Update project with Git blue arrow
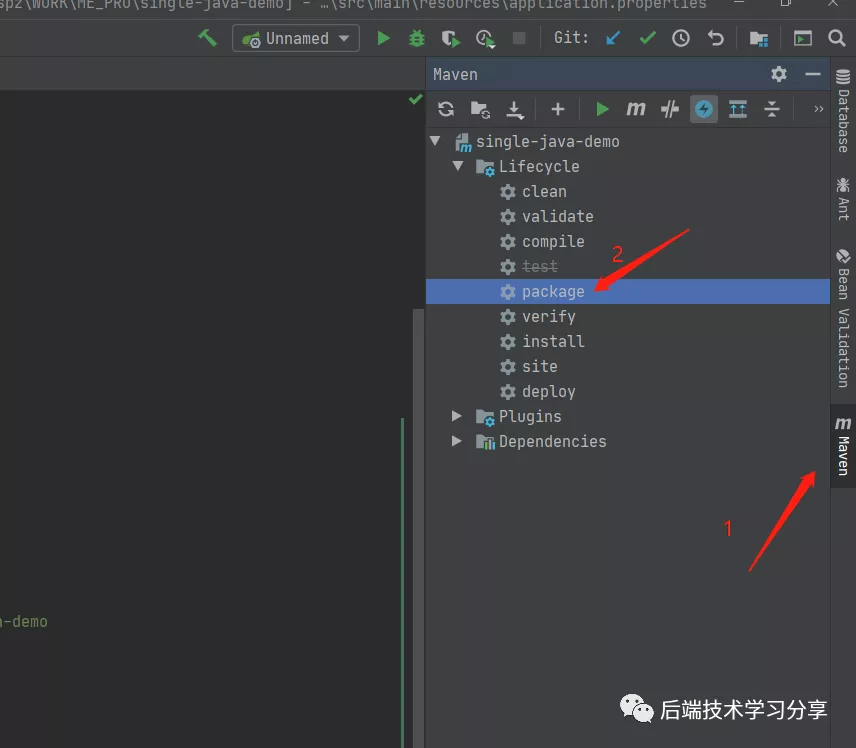The height and width of the screenshot is (748, 856). pos(613,38)
